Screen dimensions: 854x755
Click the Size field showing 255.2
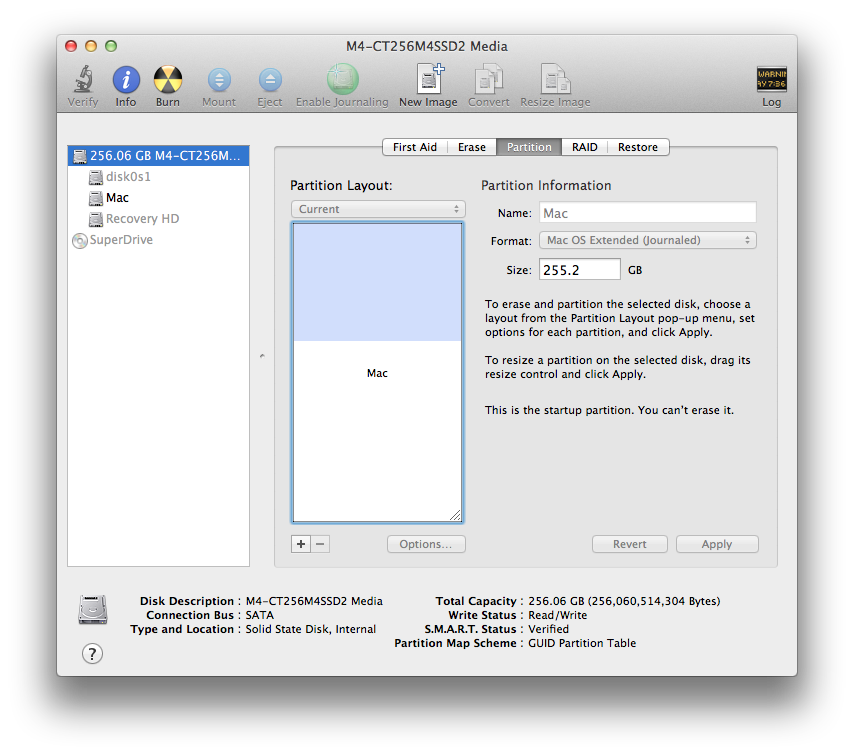coord(580,270)
